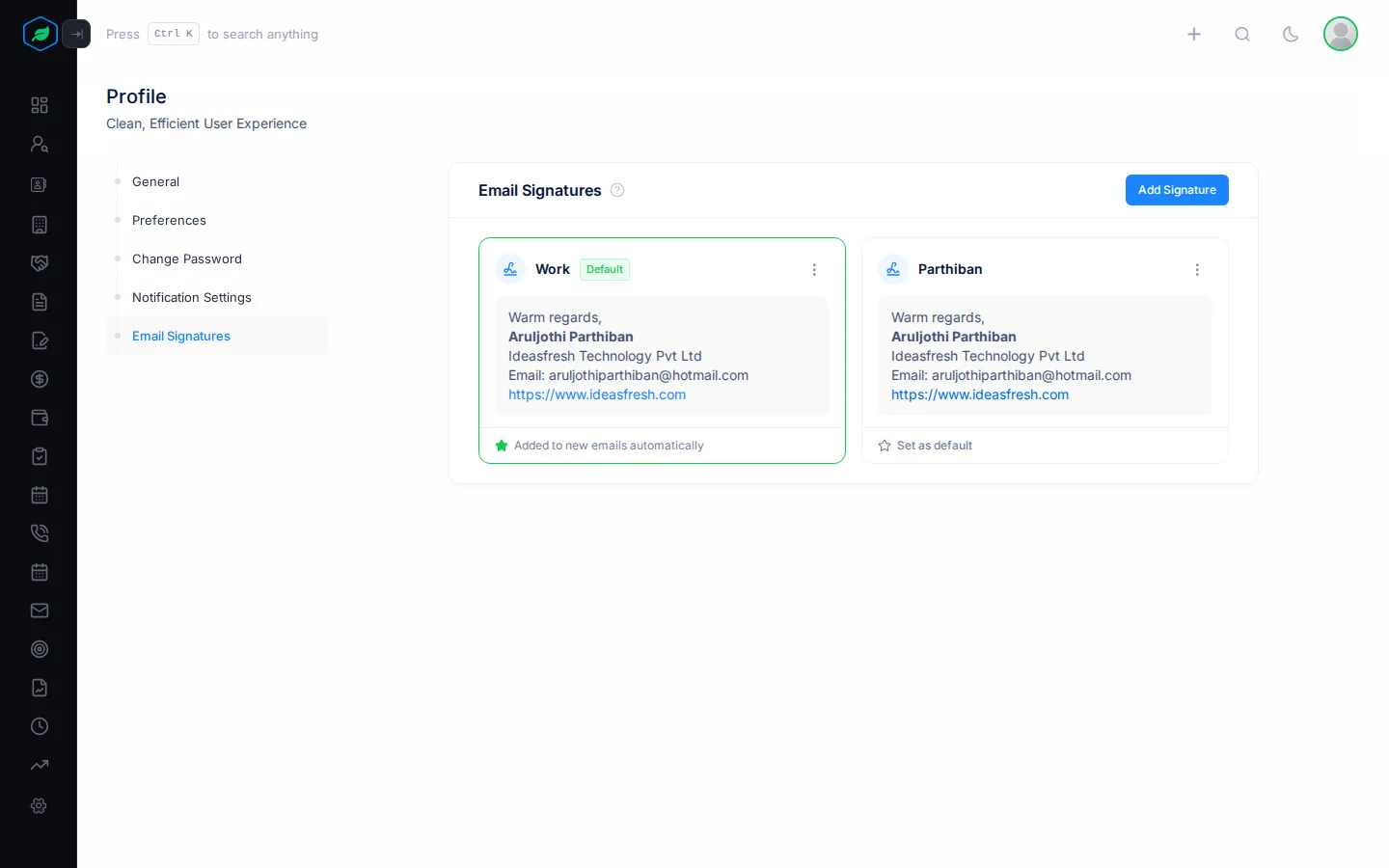Open the ideasfresh.com link in Work signature
This screenshot has width=1389, height=868.
pyautogui.click(x=597, y=394)
